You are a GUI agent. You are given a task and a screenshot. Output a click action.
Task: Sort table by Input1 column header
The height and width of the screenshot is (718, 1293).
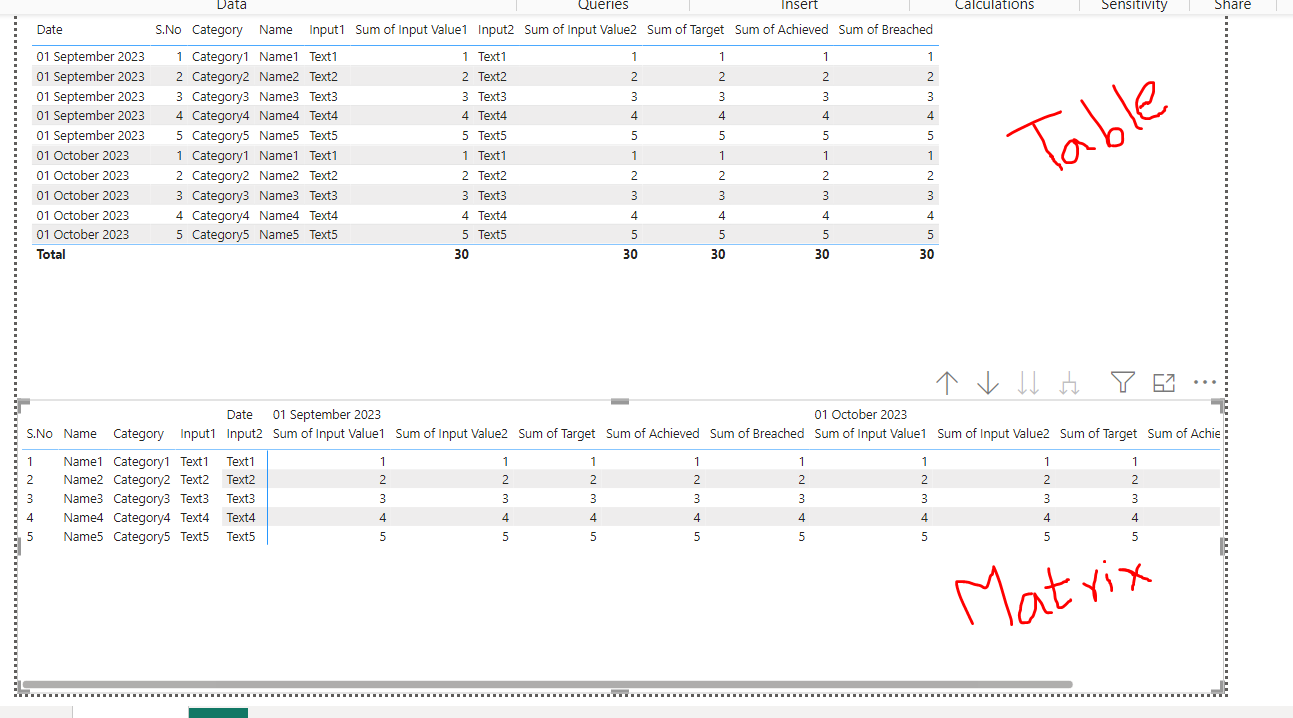pyautogui.click(x=327, y=30)
